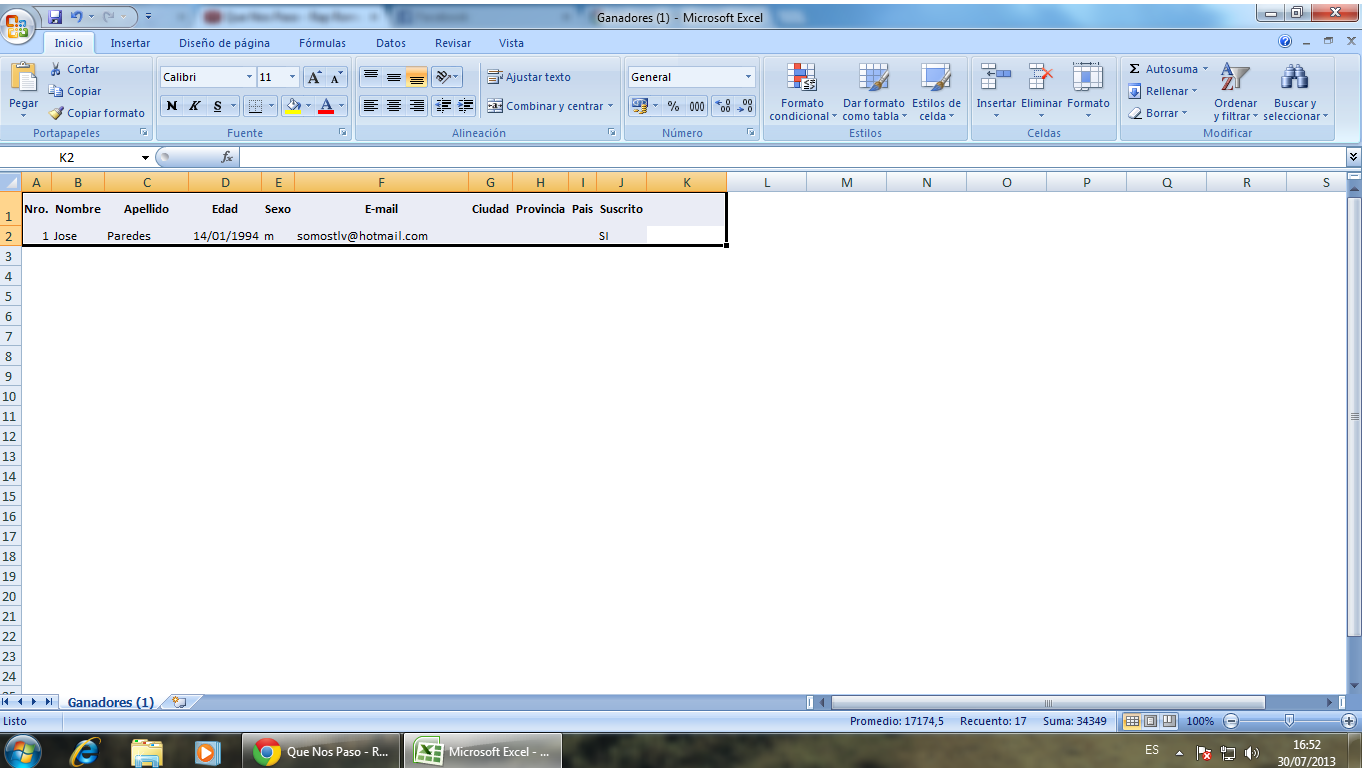This screenshot has width=1366, height=768.
Task: Switch to Fórmulas tab
Action: click(322, 43)
